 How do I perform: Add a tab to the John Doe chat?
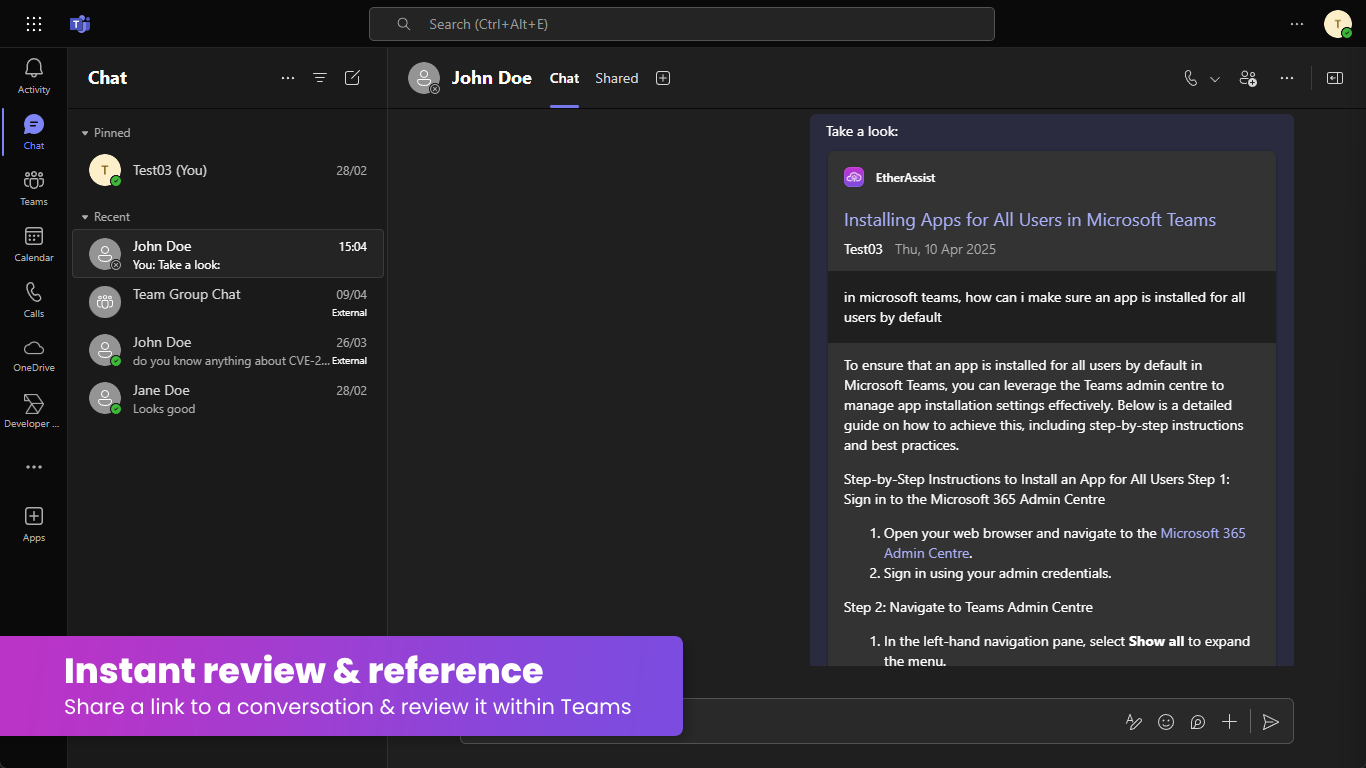tap(663, 78)
